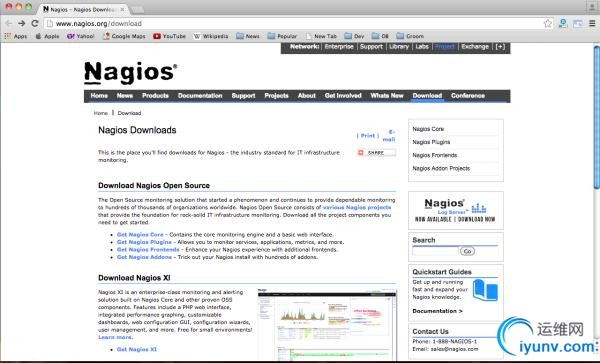Click the screen cast extension icon

click(577, 24)
